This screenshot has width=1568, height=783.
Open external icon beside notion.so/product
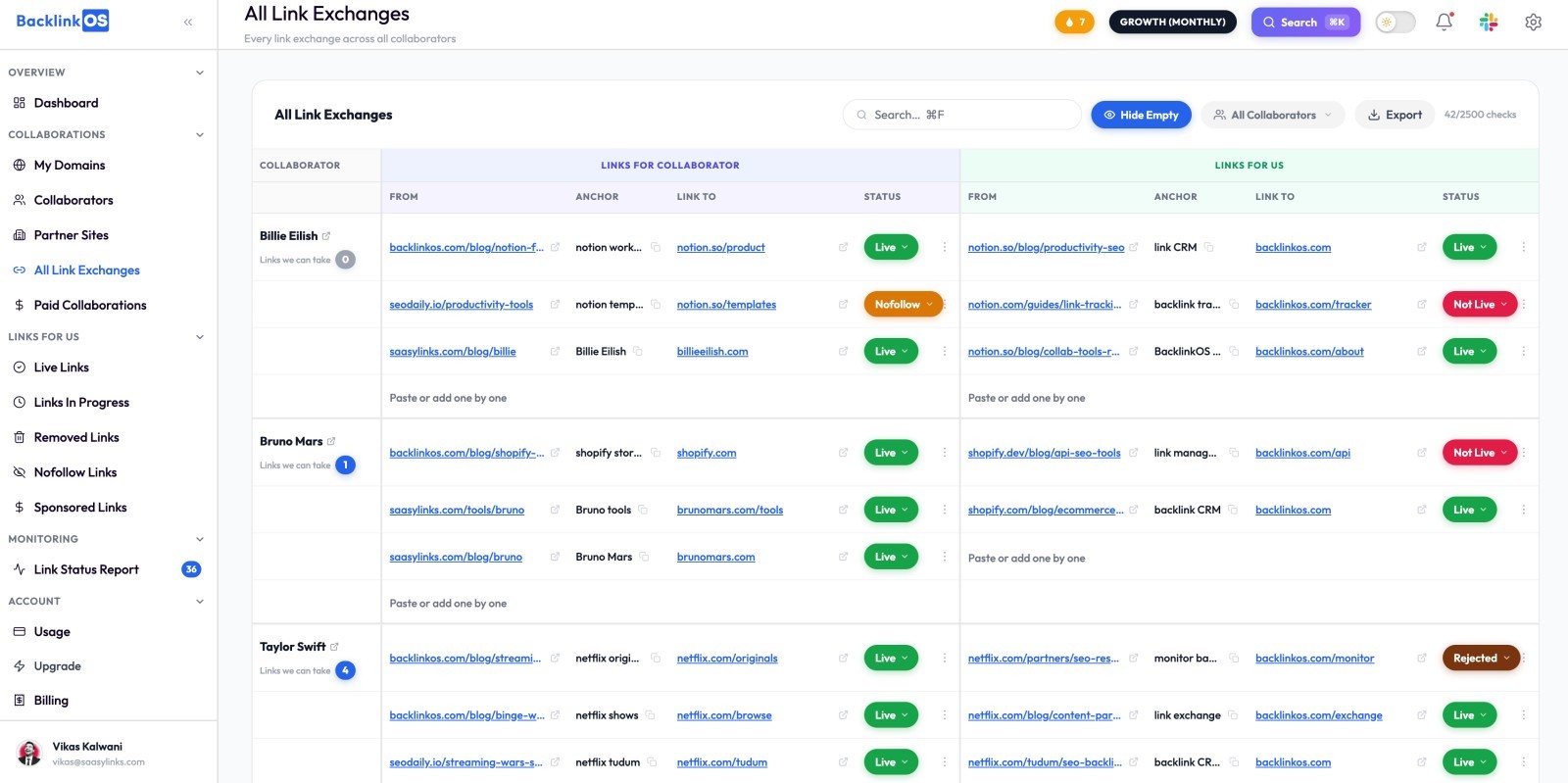coord(843,247)
